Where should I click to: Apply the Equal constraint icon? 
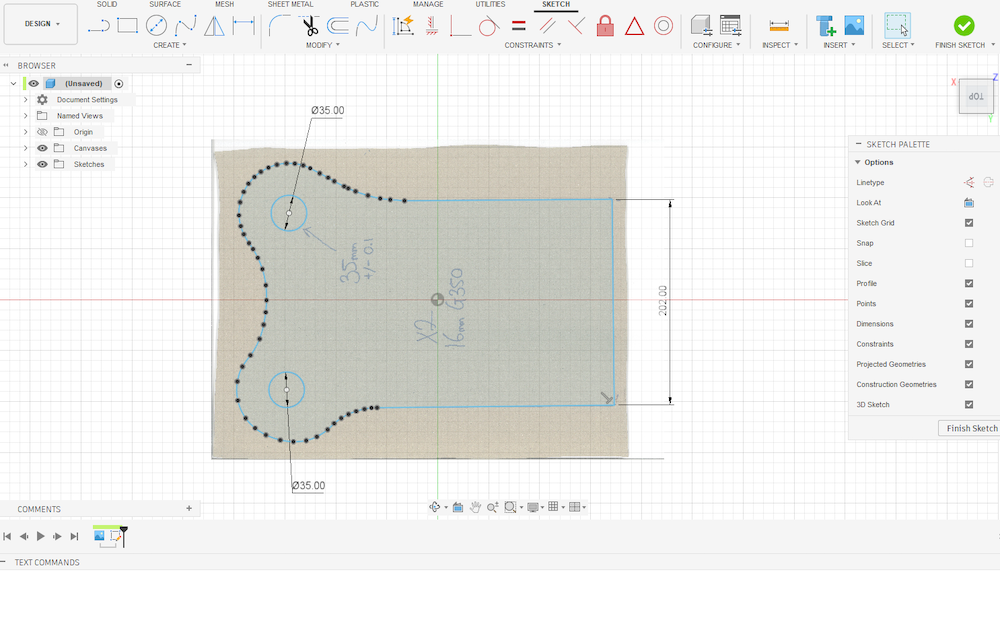[518, 26]
